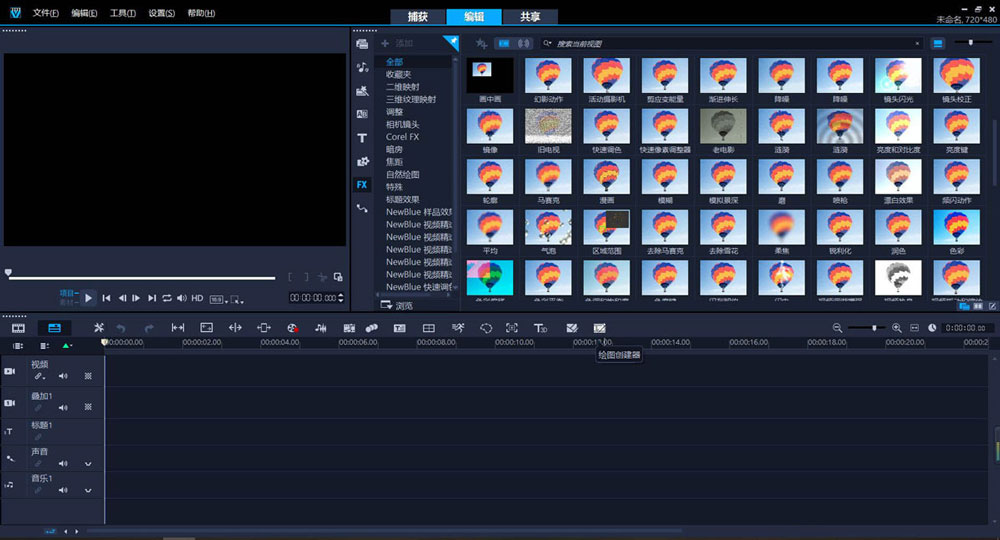Switch to the 捕获 capture tab
The width and height of the screenshot is (1000, 540).
pyautogui.click(x=418, y=17)
